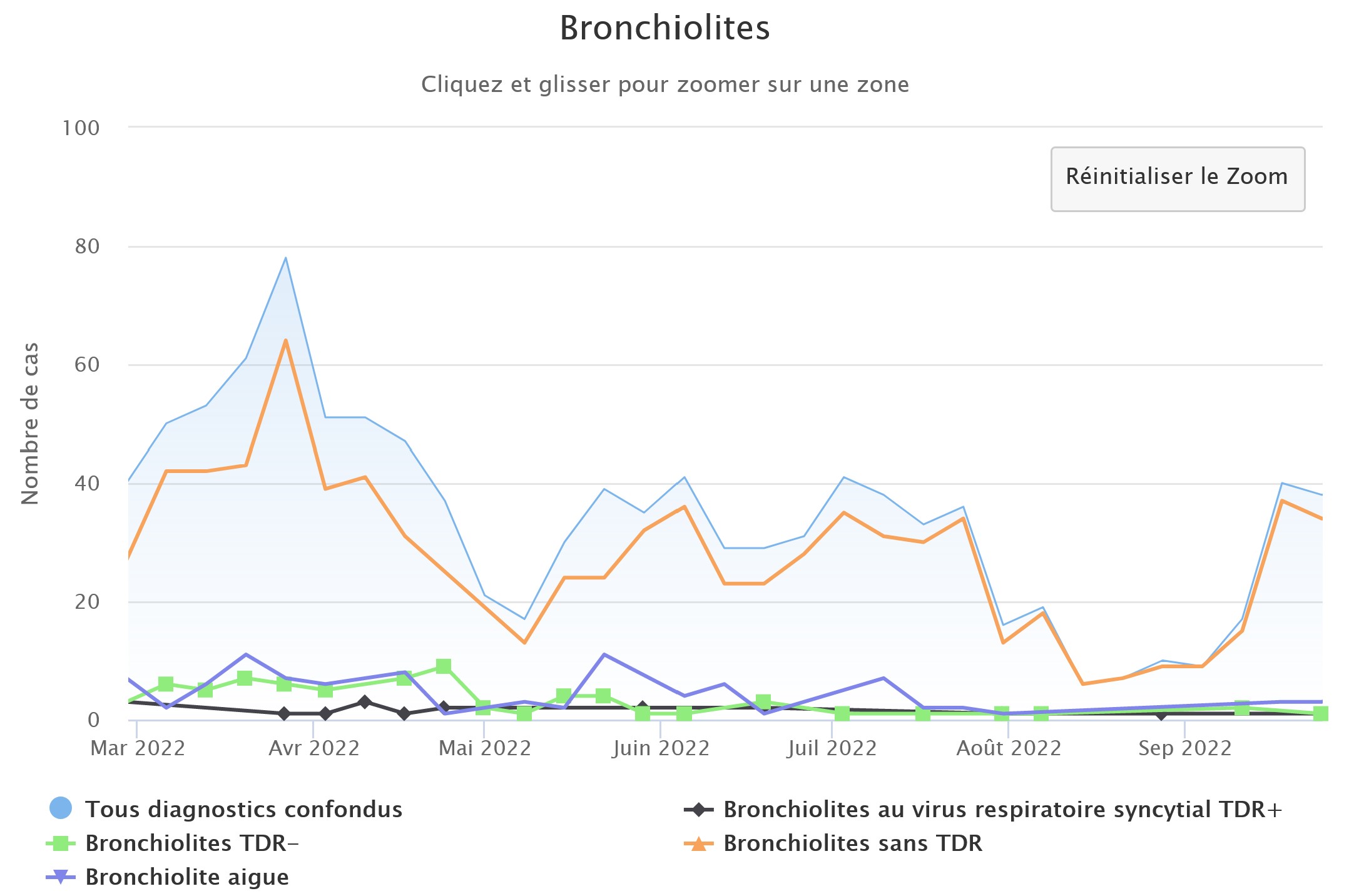The width and height of the screenshot is (1349, 896).
Task: Toggle the Bronchiolite aigue legend entry
Action: 188,877
